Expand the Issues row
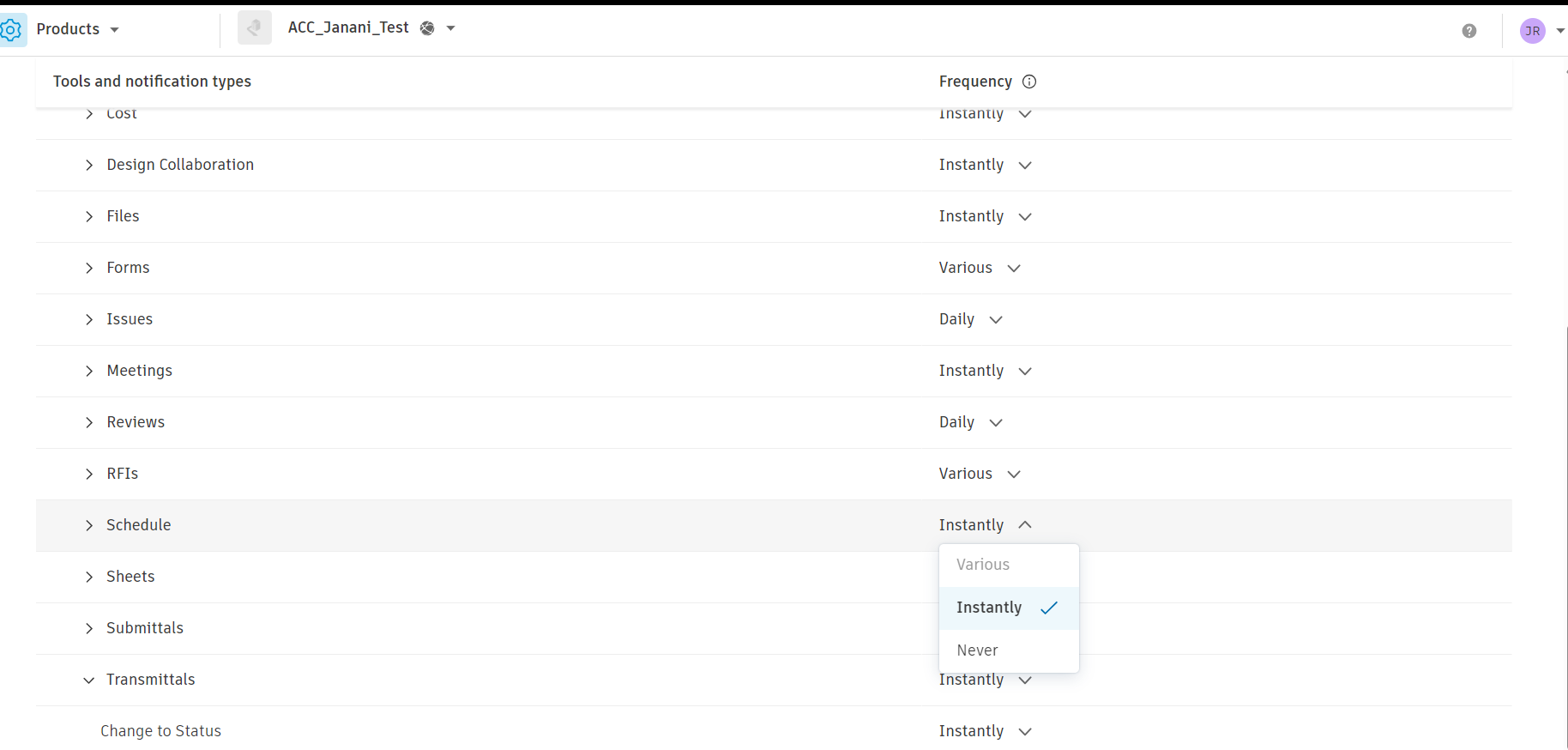 point(89,319)
